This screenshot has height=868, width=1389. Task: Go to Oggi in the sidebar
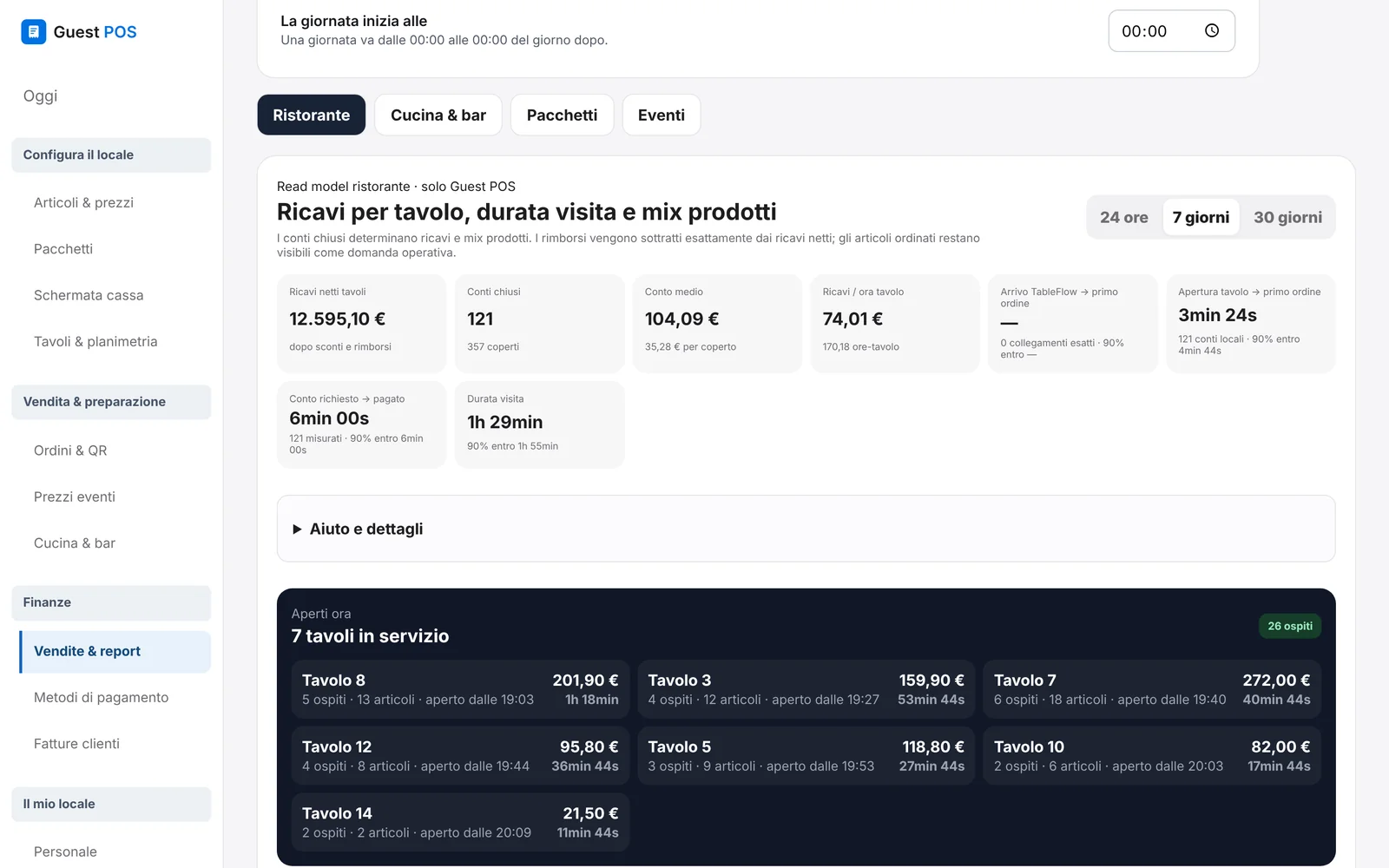tap(41, 95)
